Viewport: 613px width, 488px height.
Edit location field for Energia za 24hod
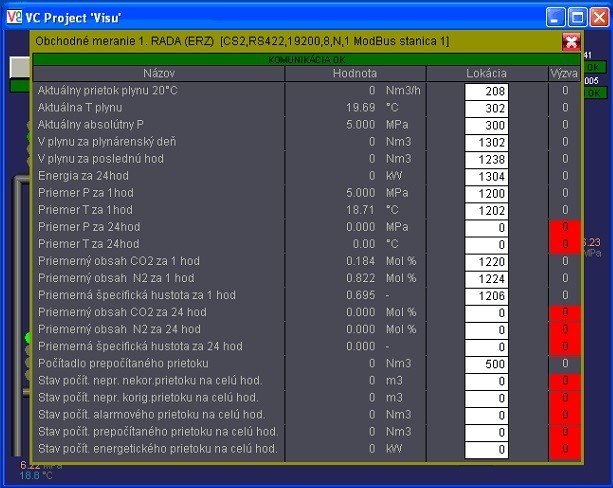[486, 177]
